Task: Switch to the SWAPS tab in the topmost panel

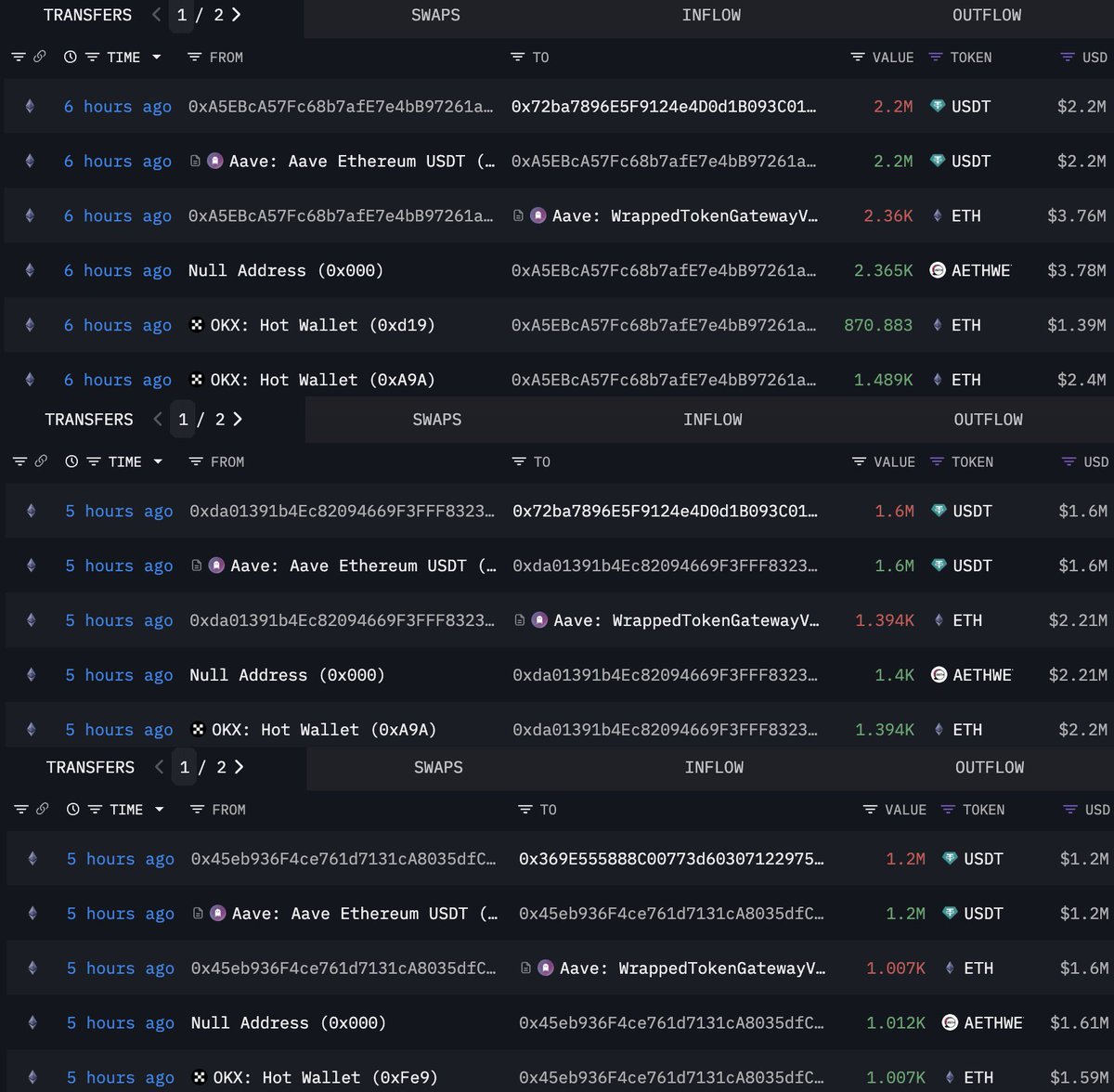Action: pos(435,15)
